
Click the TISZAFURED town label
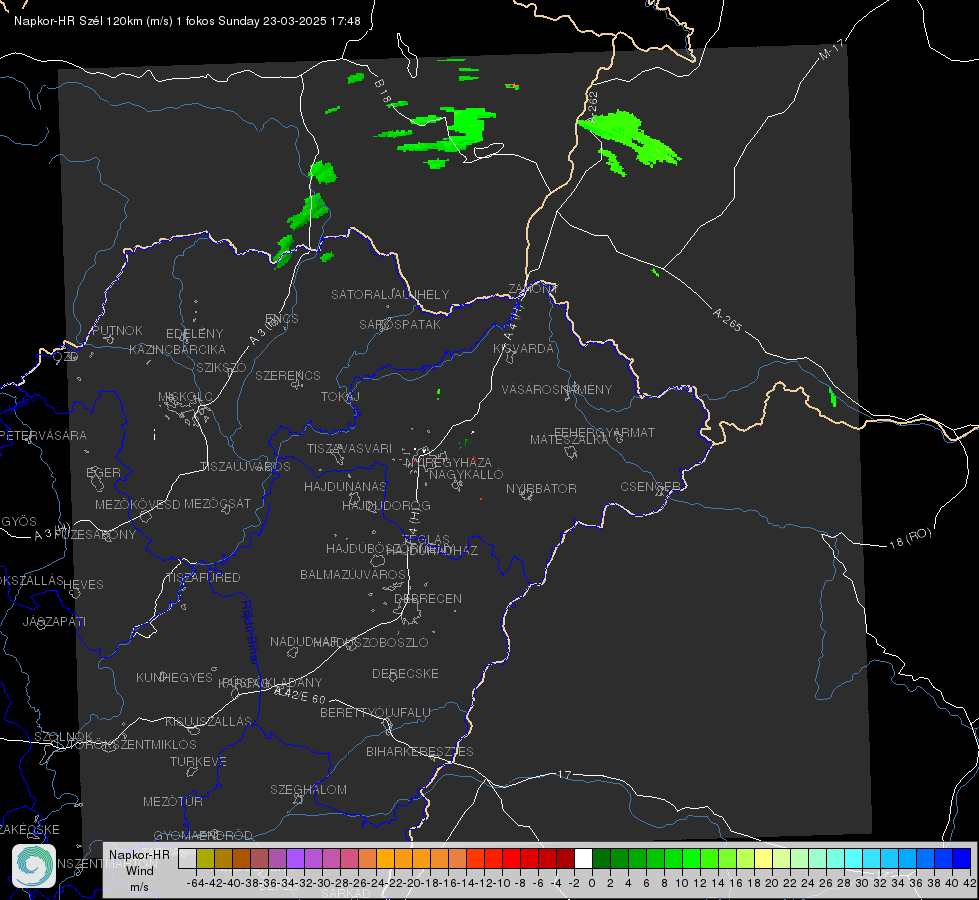point(204,578)
